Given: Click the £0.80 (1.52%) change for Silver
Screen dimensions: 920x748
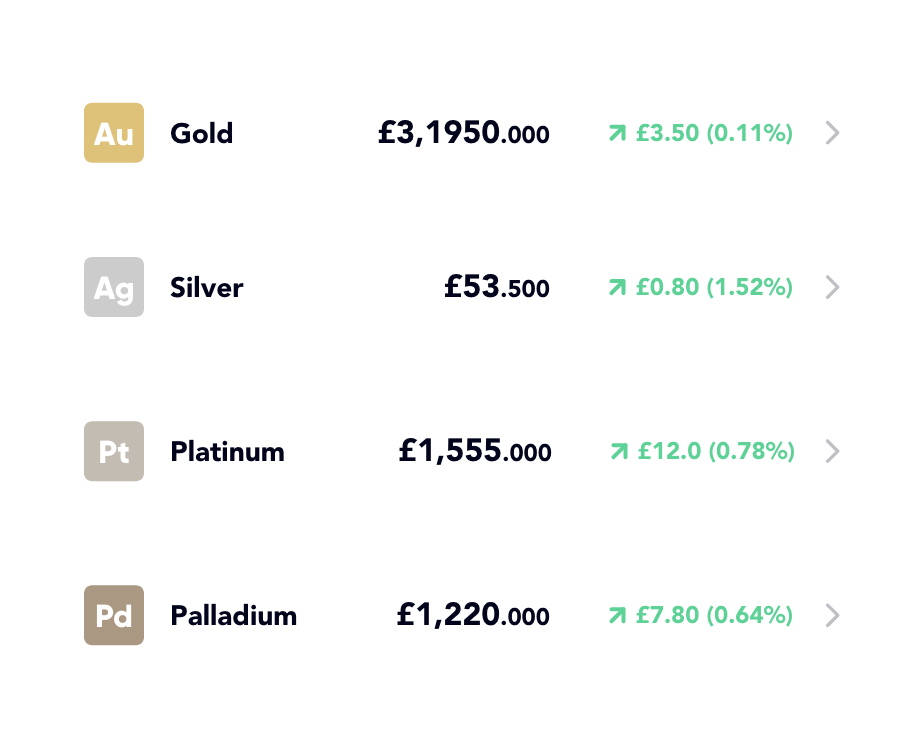Looking at the screenshot, I should (x=713, y=287).
